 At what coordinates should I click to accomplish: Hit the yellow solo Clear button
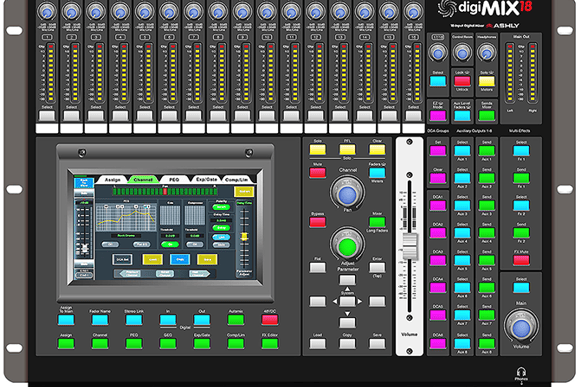[x=377, y=150]
